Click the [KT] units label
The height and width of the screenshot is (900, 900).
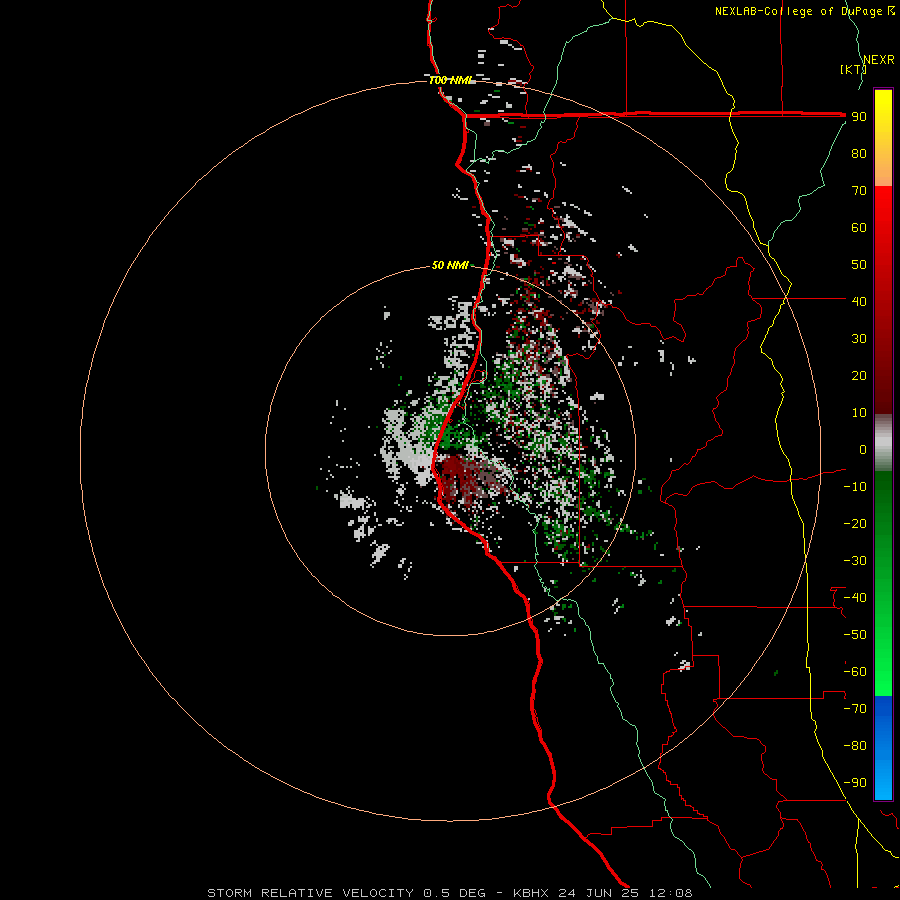point(854,69)
